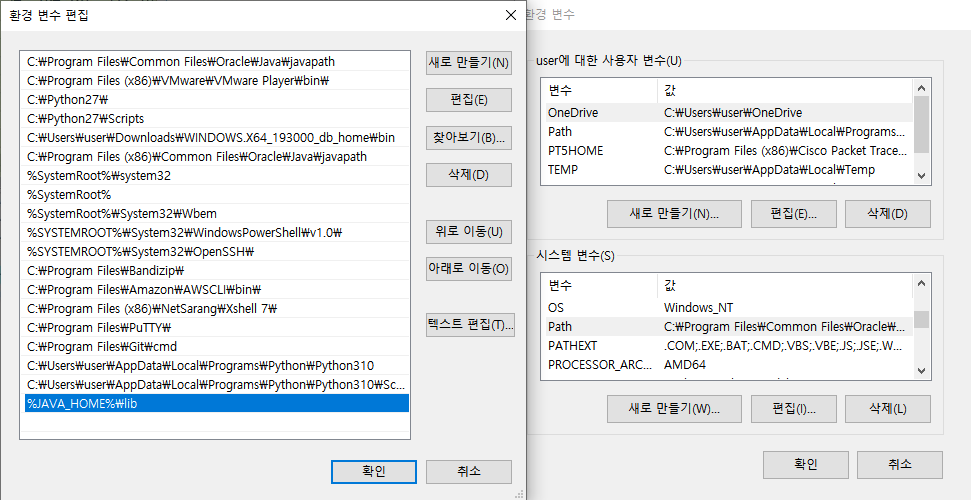Select the bare %SystemRoot% entry
This screenshot has height=500, width=971.
(217, 195)
